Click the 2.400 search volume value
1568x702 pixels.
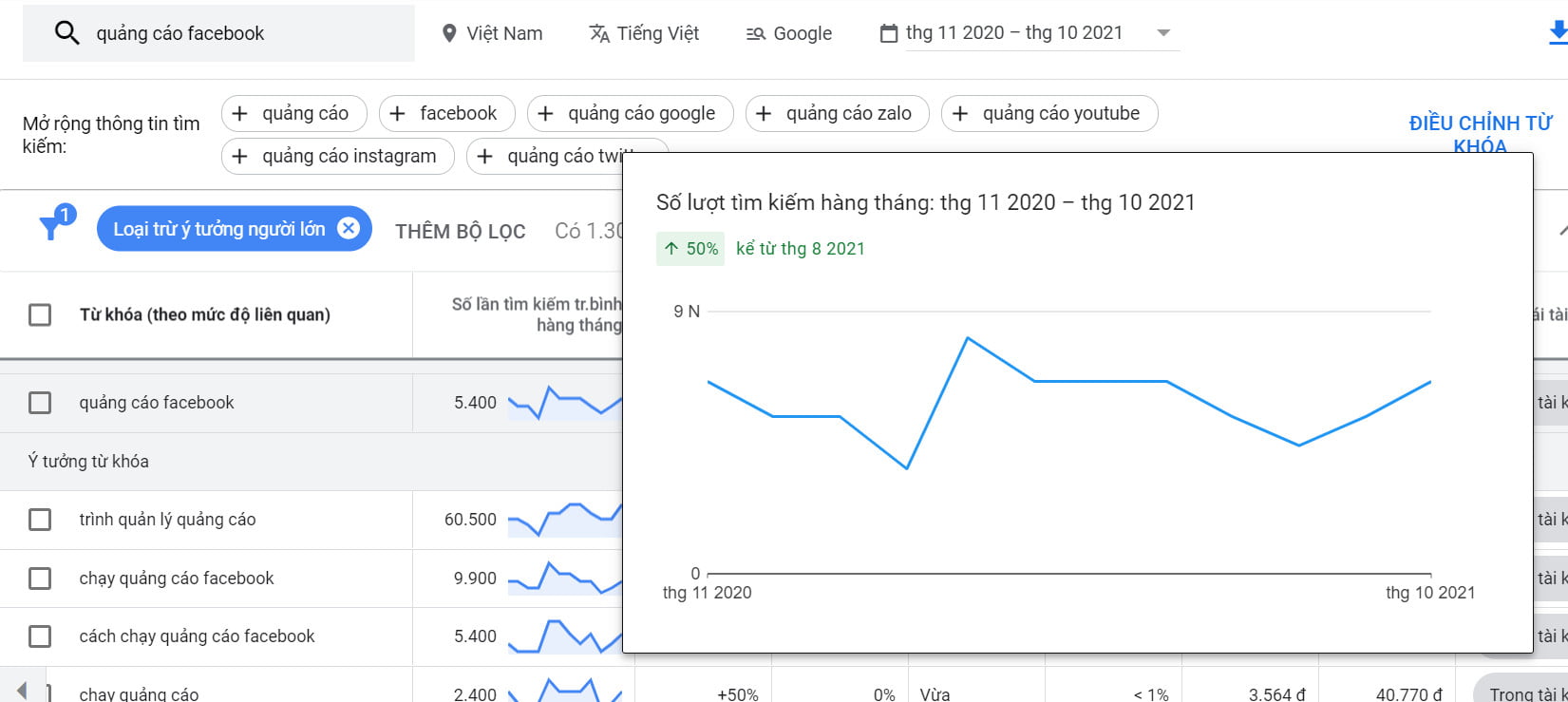point(475,694)
